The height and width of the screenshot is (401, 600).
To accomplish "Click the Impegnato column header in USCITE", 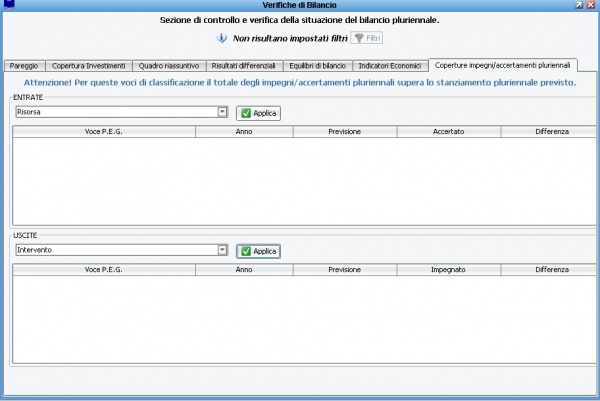I will (x=448, y=269).
